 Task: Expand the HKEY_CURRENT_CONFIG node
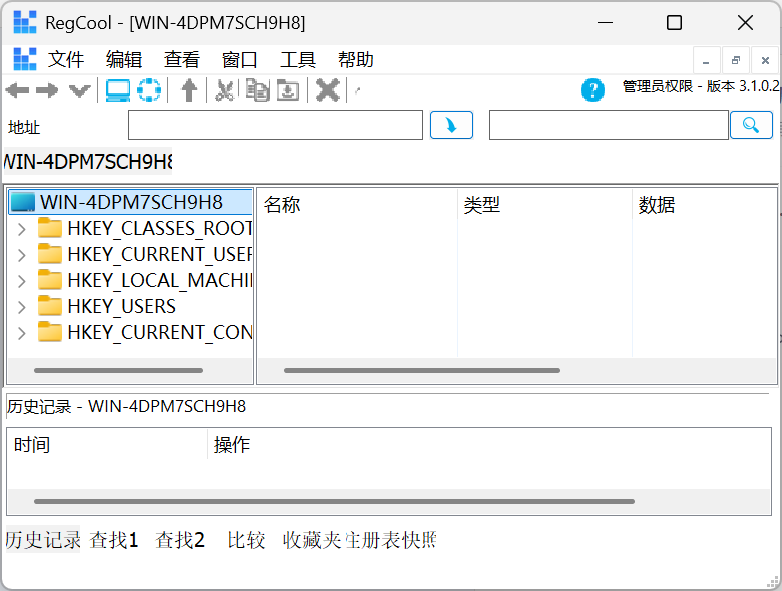[21, 333]
